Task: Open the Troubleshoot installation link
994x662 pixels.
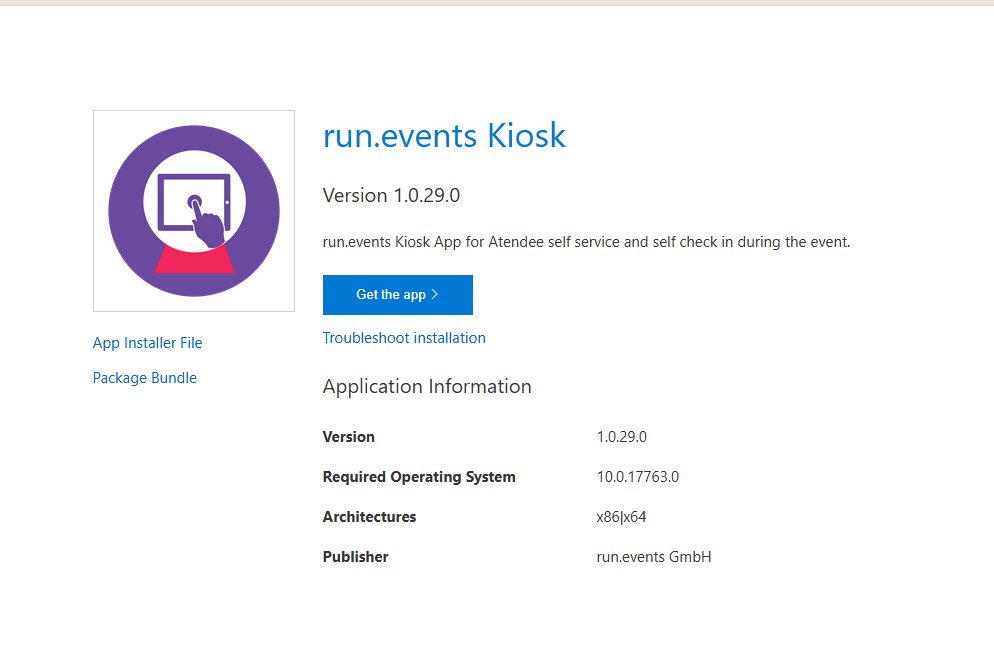Action: tap(404, 338)
